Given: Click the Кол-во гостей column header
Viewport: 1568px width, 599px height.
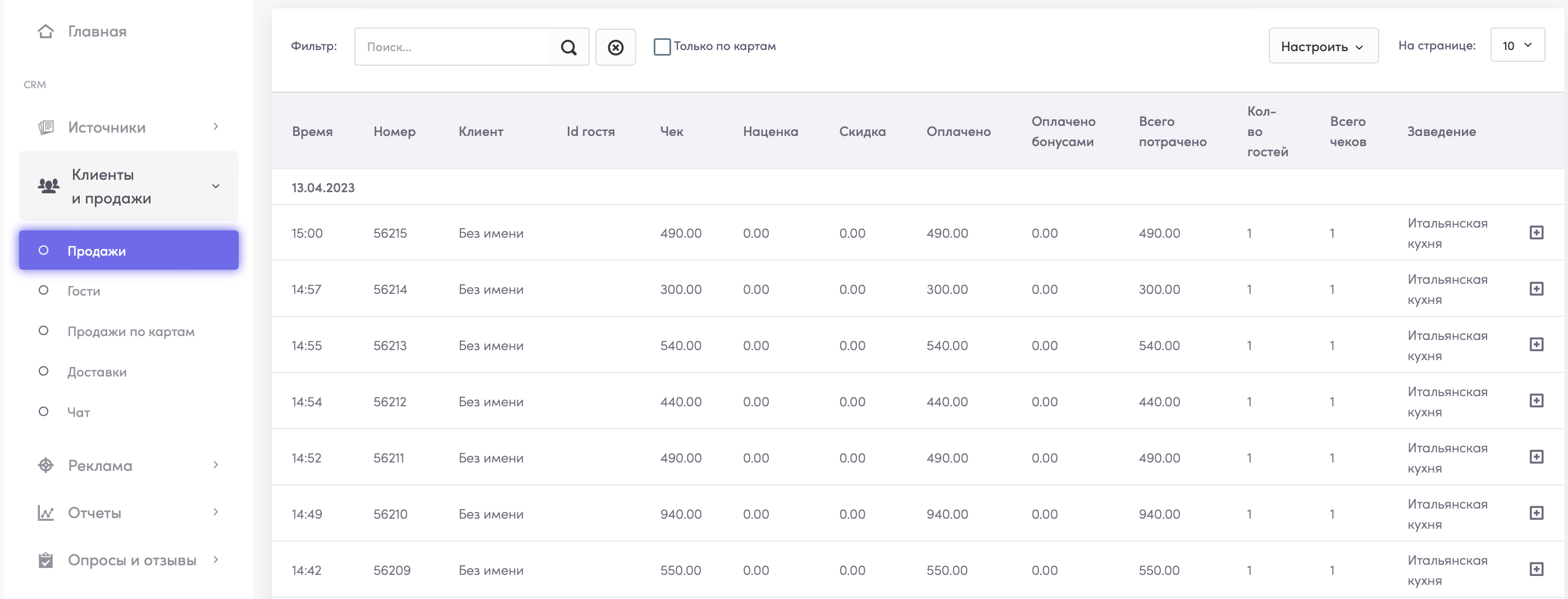Looking at the screenshot, I should pyautogui.click(x=1268, y=131).
